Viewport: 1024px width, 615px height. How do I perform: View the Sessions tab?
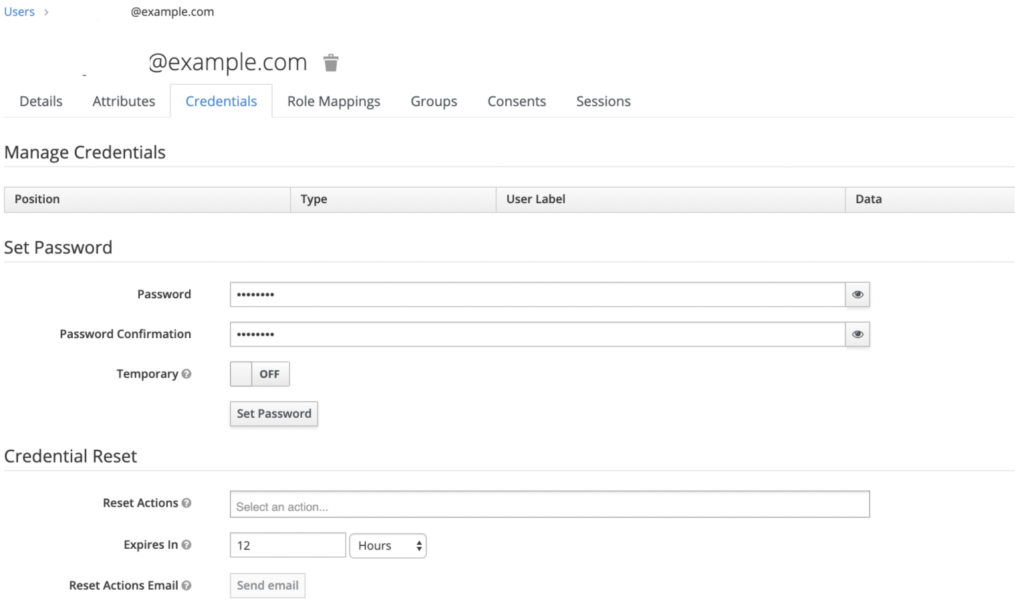point(603,101)
